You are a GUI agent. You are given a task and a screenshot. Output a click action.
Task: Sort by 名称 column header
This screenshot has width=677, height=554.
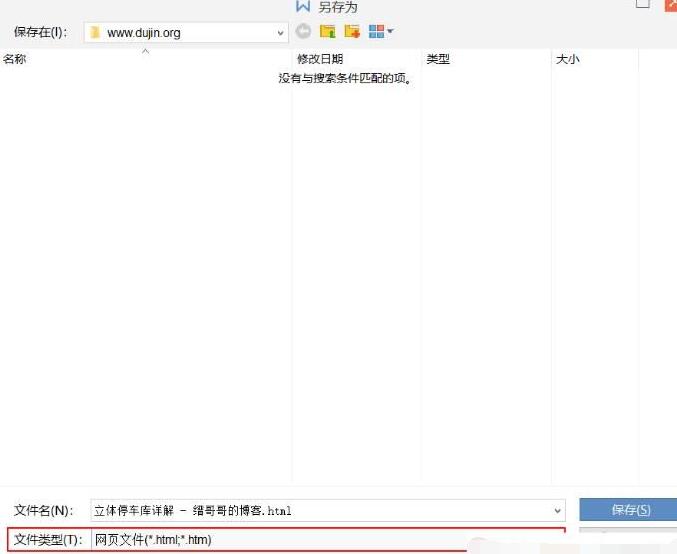[15, 59]
